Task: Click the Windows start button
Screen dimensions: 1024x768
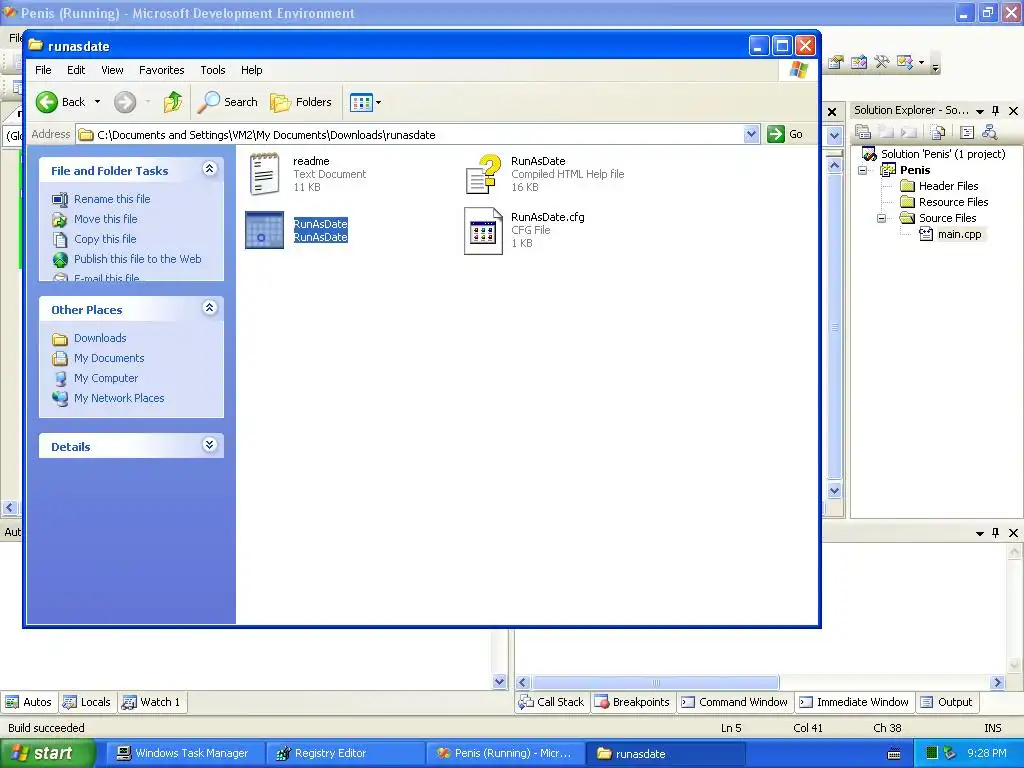Action: click(46, 753)
